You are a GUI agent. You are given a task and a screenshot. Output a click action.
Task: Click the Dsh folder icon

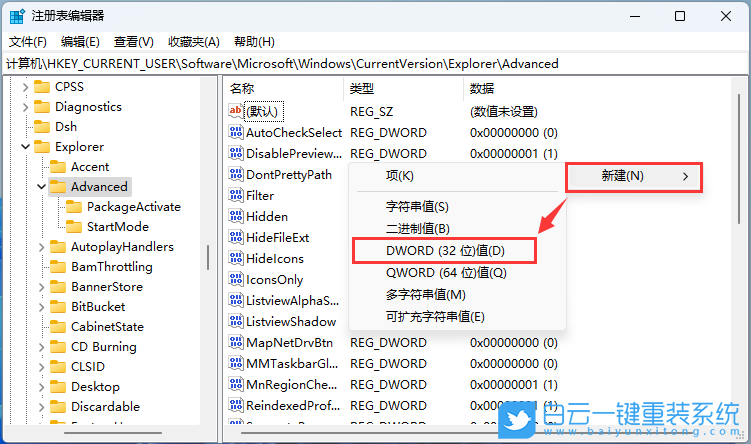click(42, 126)
